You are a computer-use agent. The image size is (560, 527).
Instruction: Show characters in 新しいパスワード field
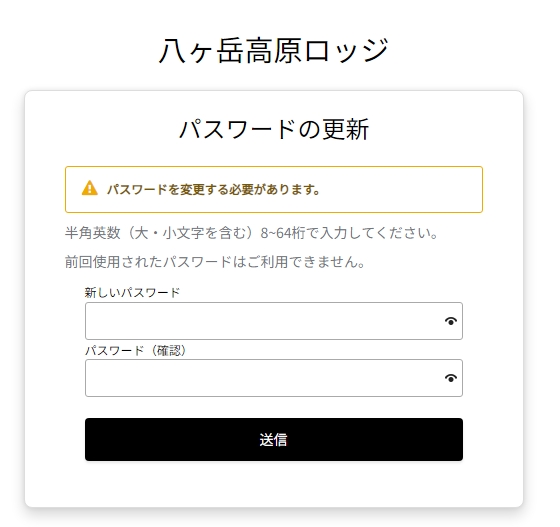click(451, 321)
